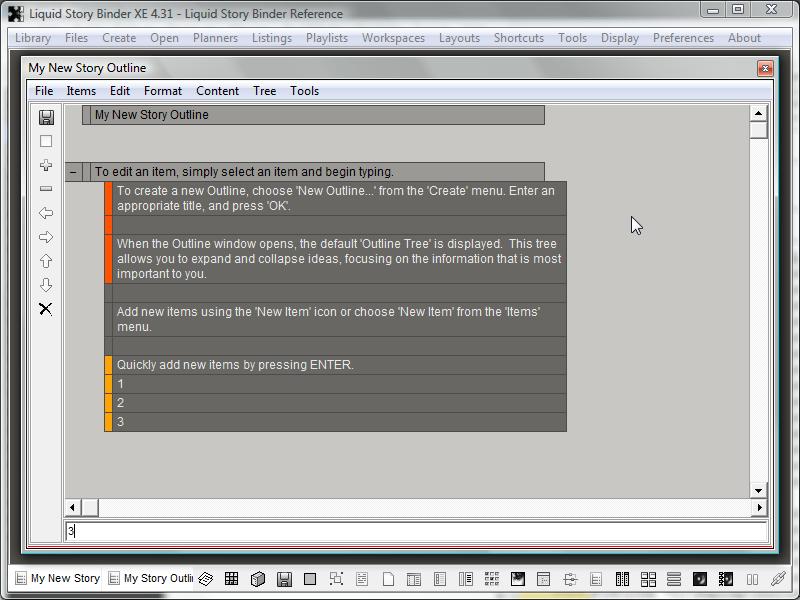The width and height of the screenshot is (800, 600).
Task: Click the down arrow icon in sidebar
Action: tap(46, 285)
